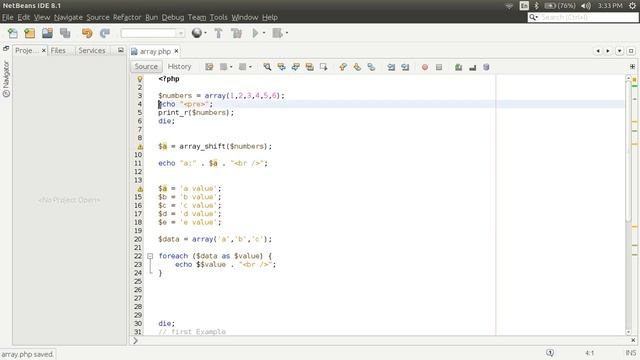
Task: Show the opened documents list dropdown
Action: click(x=620, y=51)
